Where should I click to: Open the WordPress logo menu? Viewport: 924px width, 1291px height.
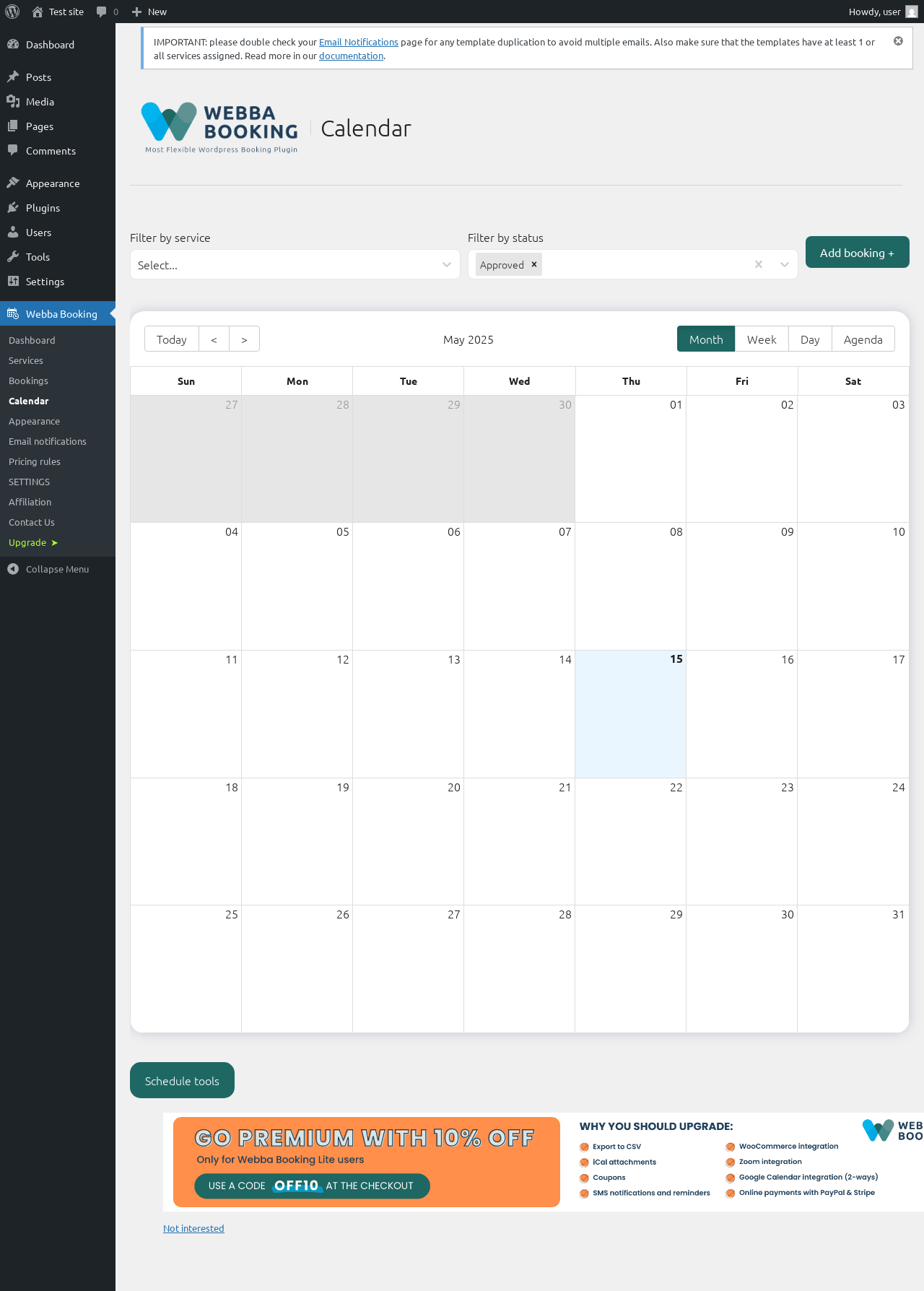[x=12, y=12]
